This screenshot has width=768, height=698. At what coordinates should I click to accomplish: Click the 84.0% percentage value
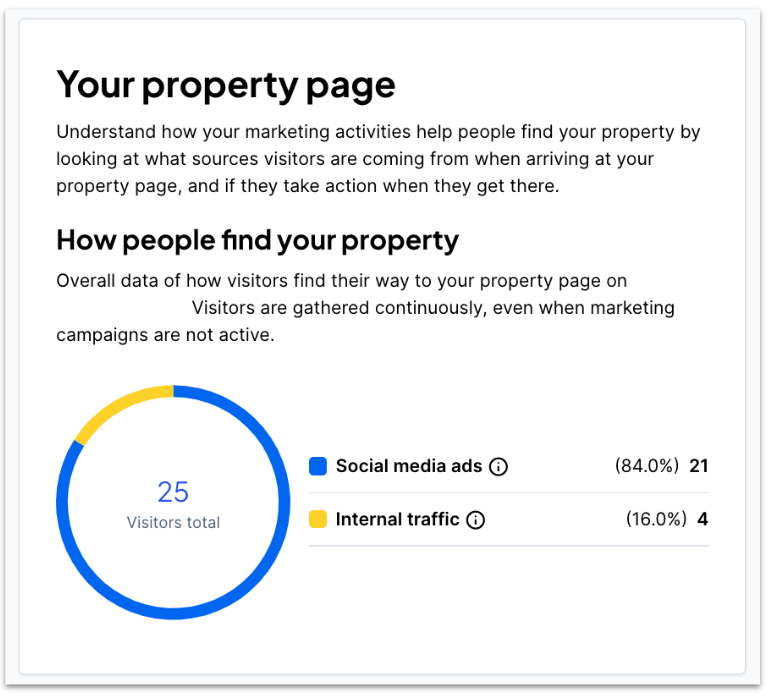(x=647, y=466)
